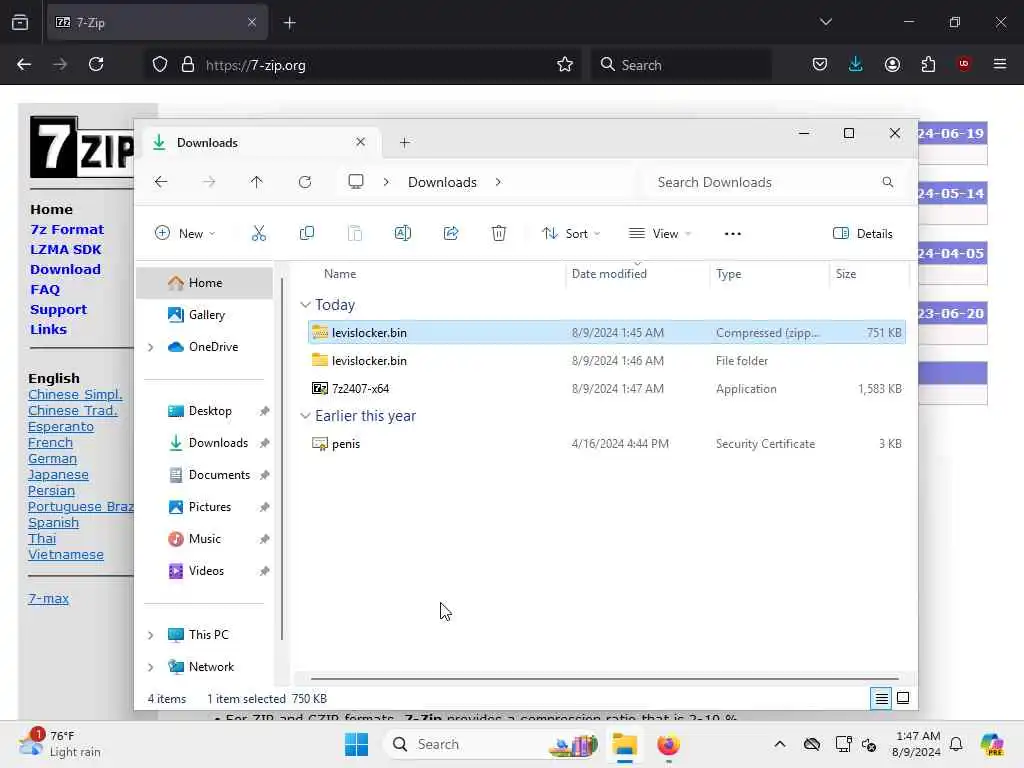This screenshot has height=768, width=1024.
Task: Go back in File Explorer navigation
Action: (161, 182)
